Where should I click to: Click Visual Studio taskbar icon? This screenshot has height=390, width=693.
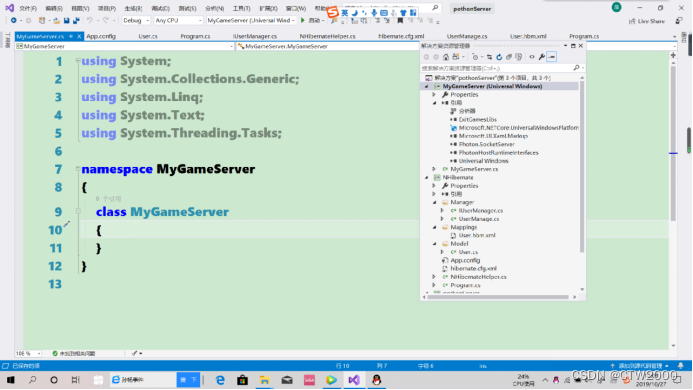click(x=354, y=380)
